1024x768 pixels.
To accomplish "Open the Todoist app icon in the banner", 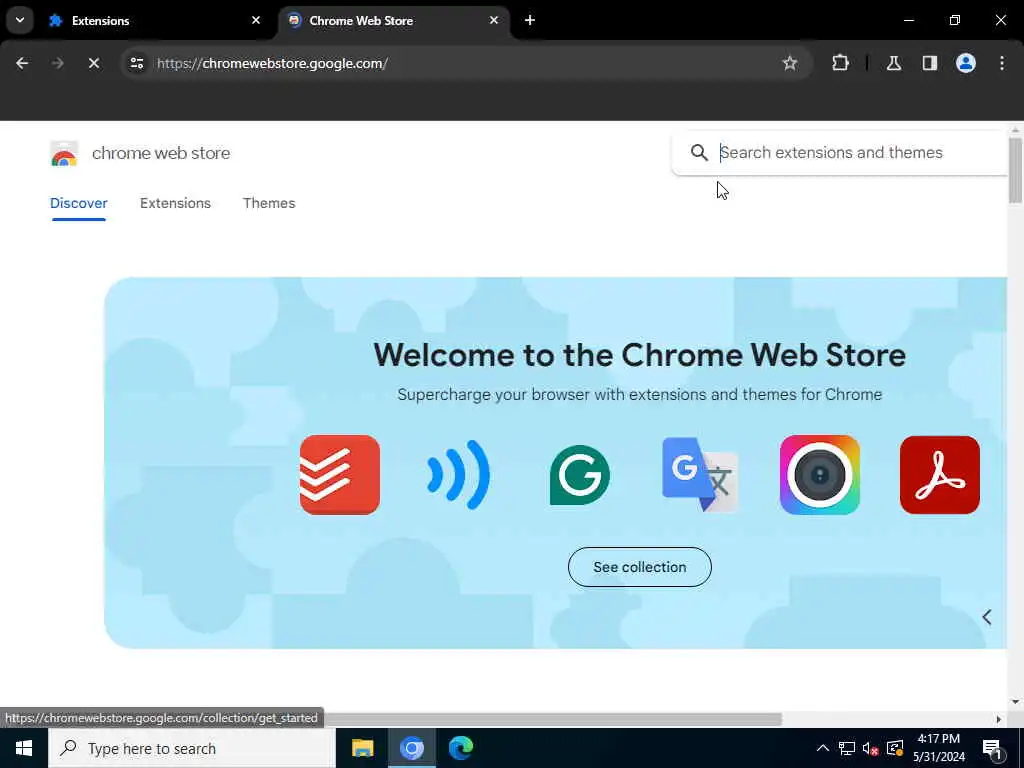I will point(340,475).
